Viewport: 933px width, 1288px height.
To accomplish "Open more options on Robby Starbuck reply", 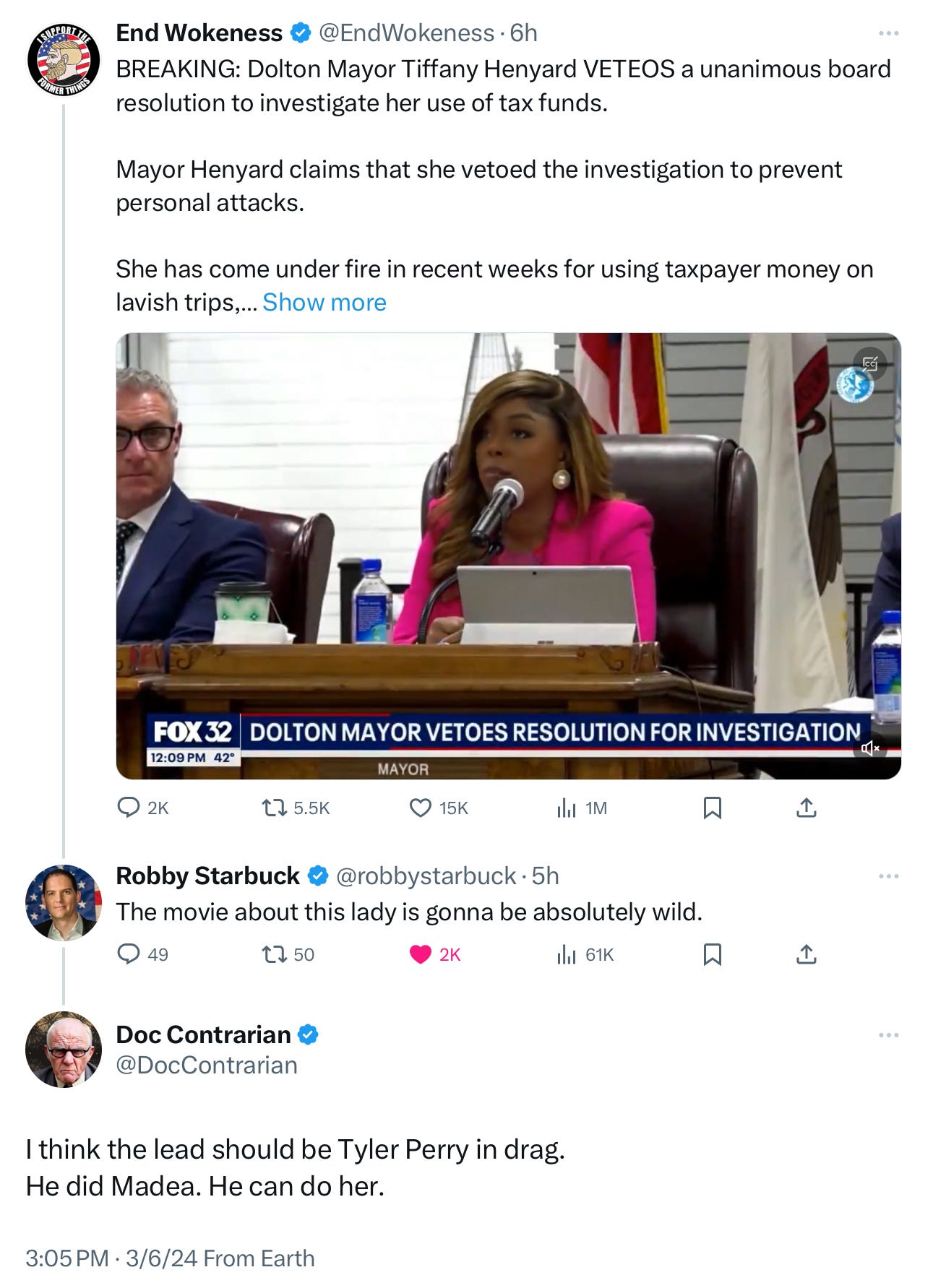I will point(888,876).
